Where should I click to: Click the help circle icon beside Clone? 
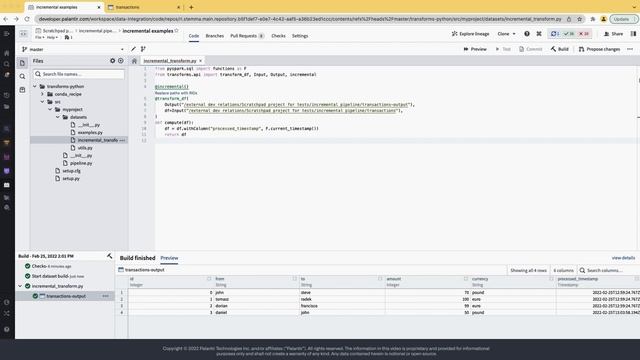click(x=527, y=34)
